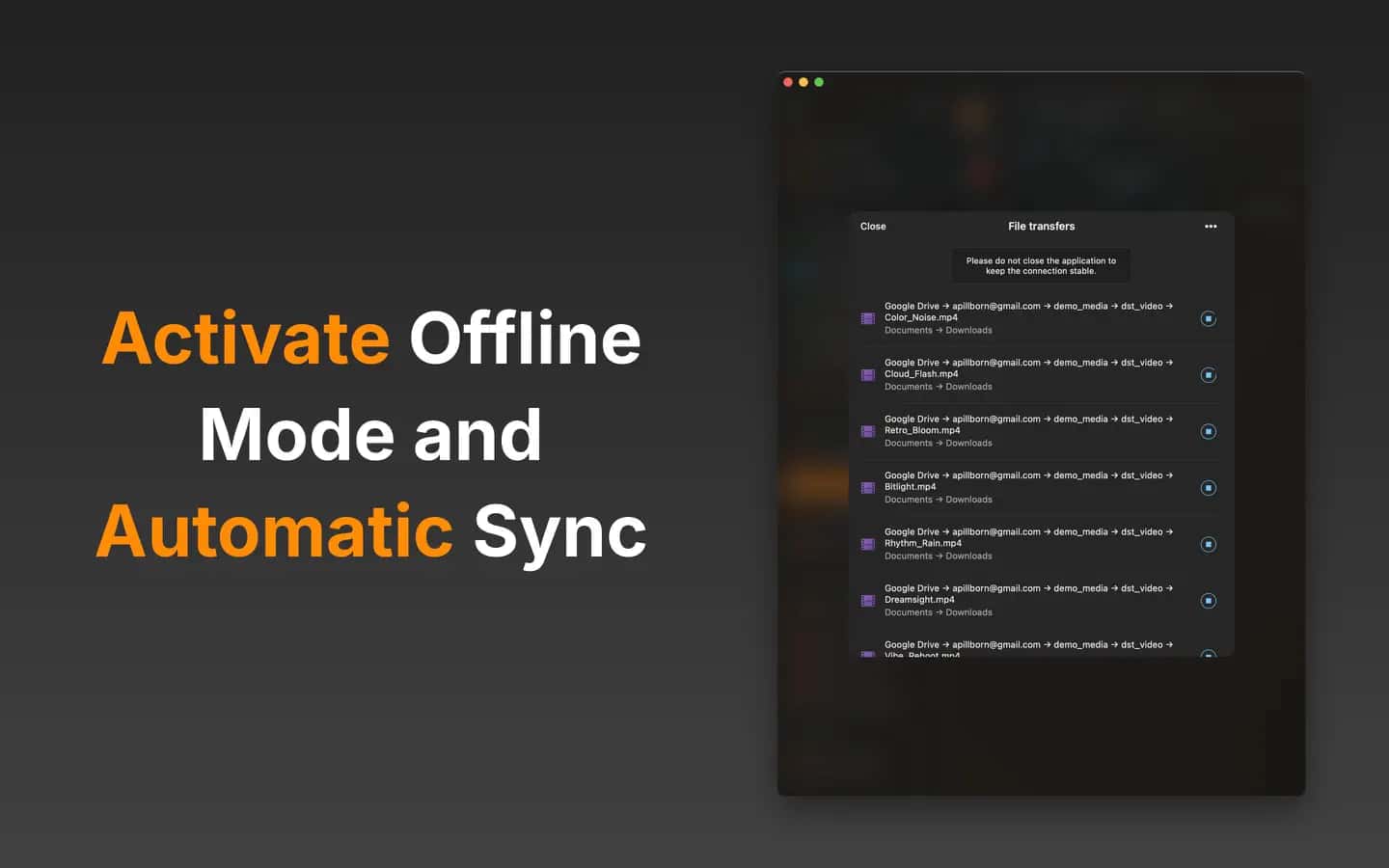Screen dimensions: 1389x868
Task: Stop the Bitlight.mp4 transfer
Action: coord(1208,488)
